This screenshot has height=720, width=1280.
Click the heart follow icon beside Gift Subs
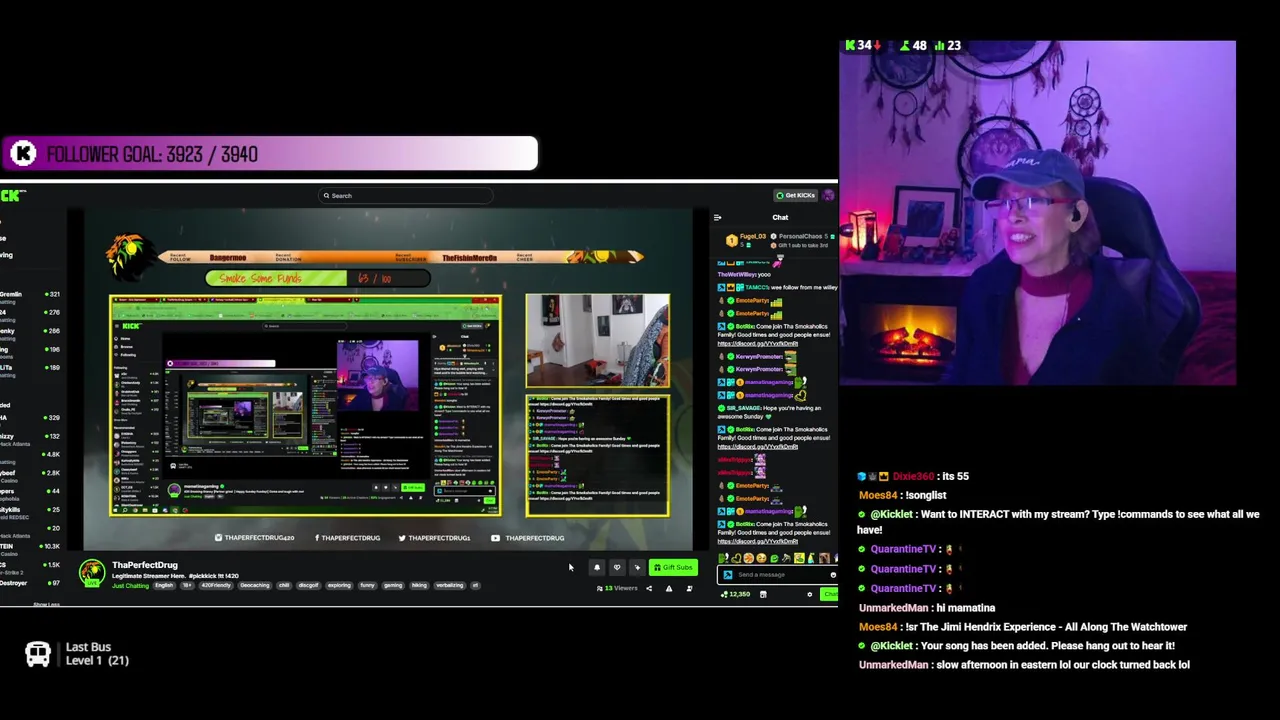(x=617, y=568)
